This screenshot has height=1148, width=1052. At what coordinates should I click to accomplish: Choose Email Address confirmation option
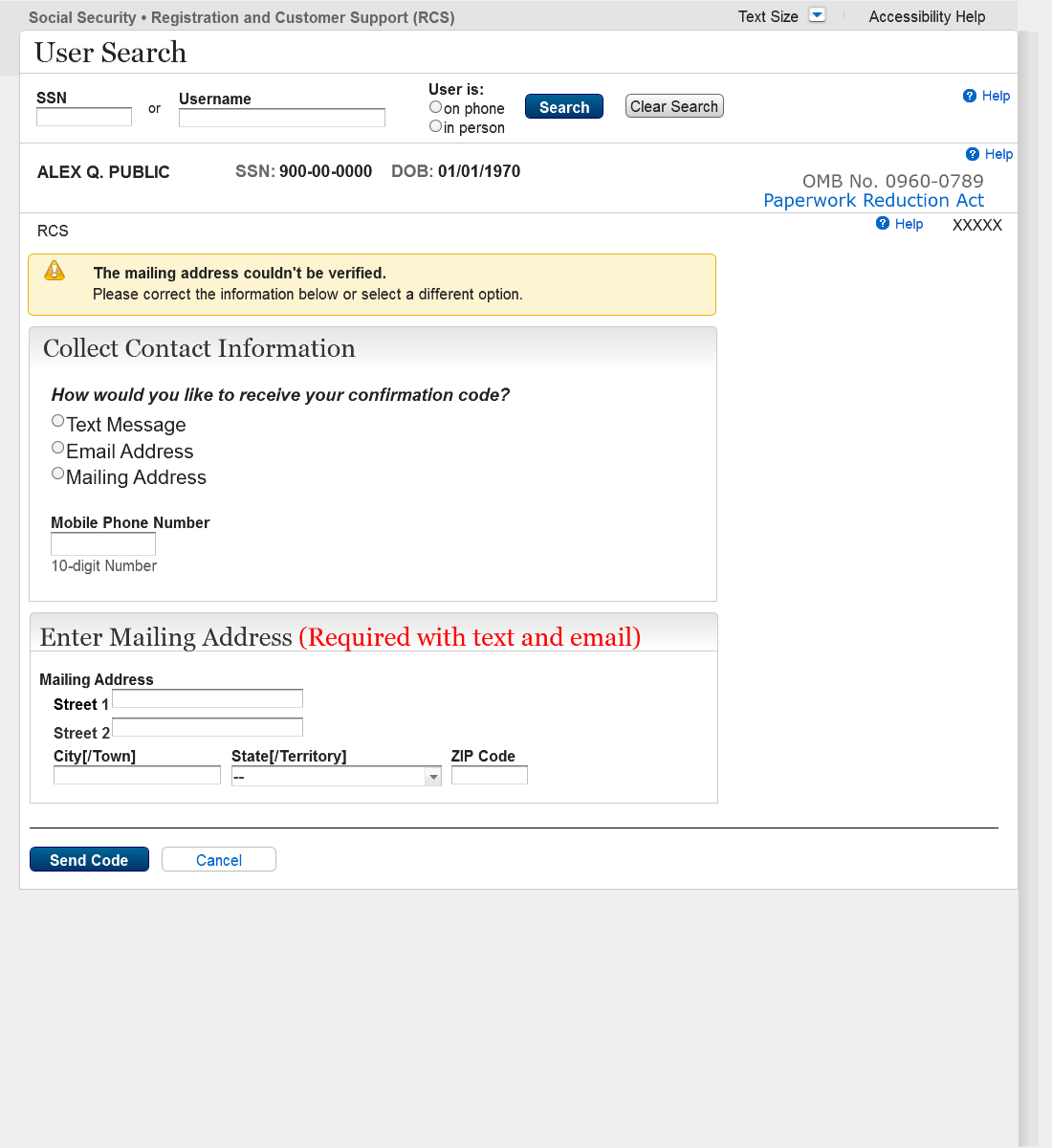tap(58, 448)
